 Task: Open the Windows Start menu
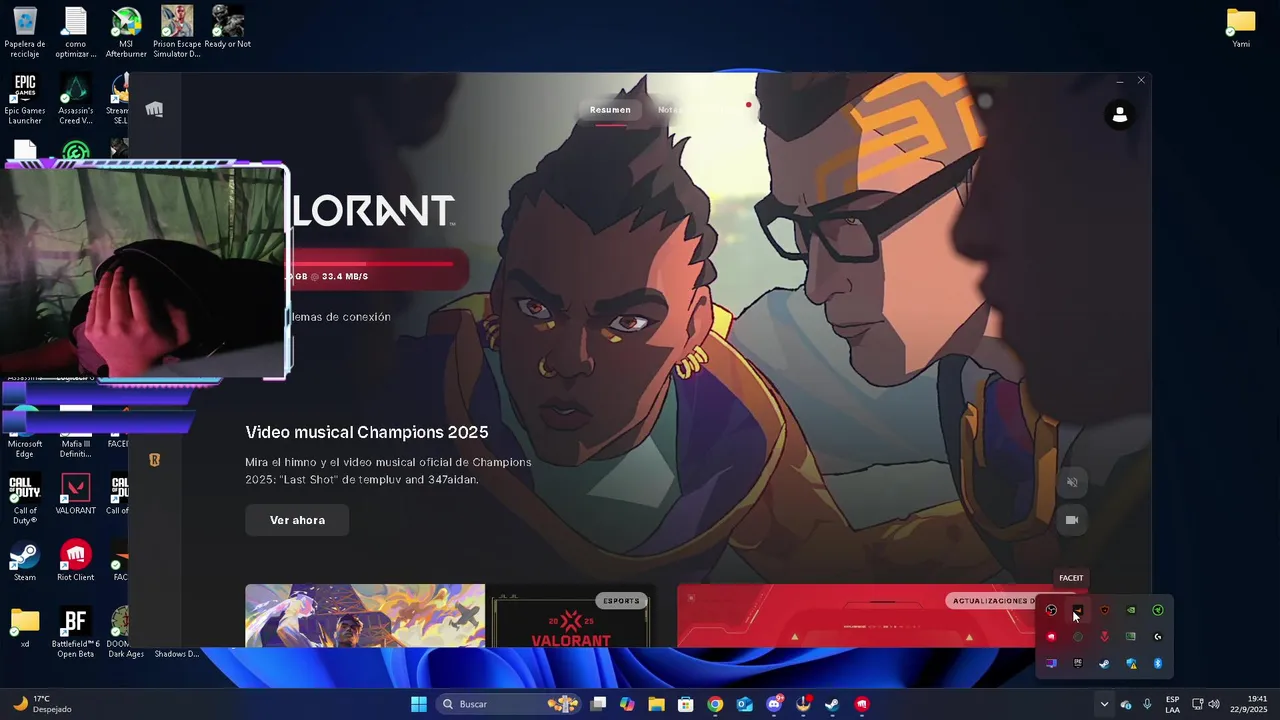pos(419,704)
